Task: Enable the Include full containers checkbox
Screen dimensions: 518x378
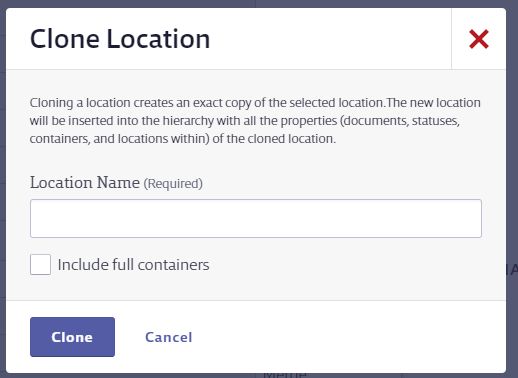Action: tap(40, 264)
